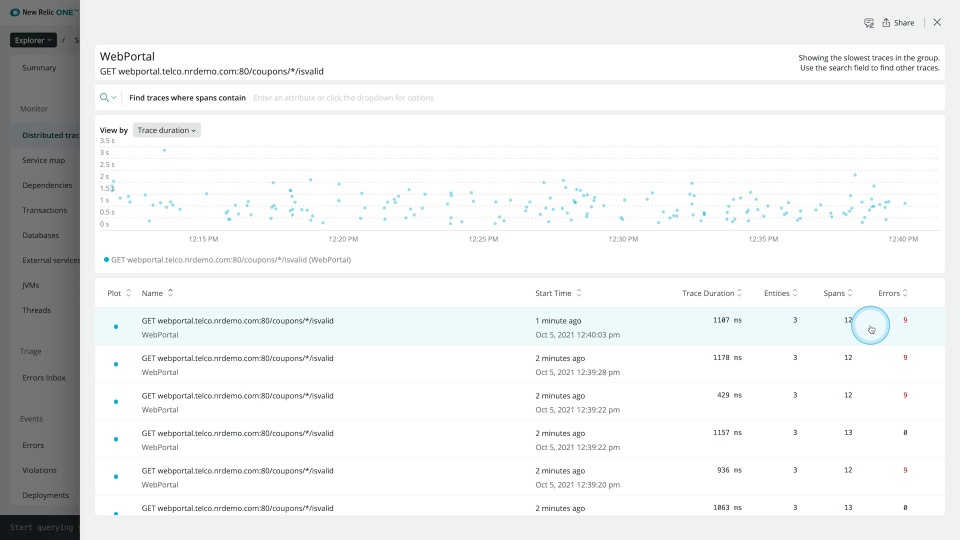Open the Trace duration view dropdown
Image resolution: width=960 pixels, height=540 pixels.
pos(167,130)
